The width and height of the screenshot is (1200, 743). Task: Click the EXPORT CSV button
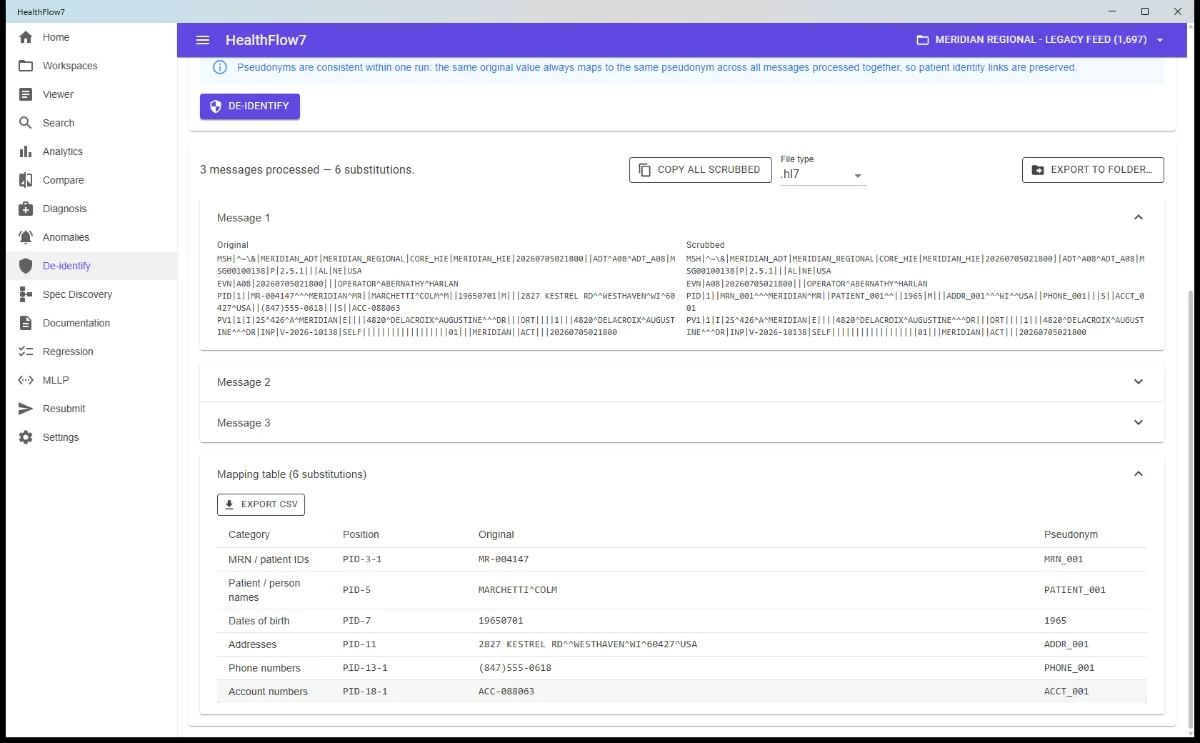pyautogui.click(x=261, y=504)
